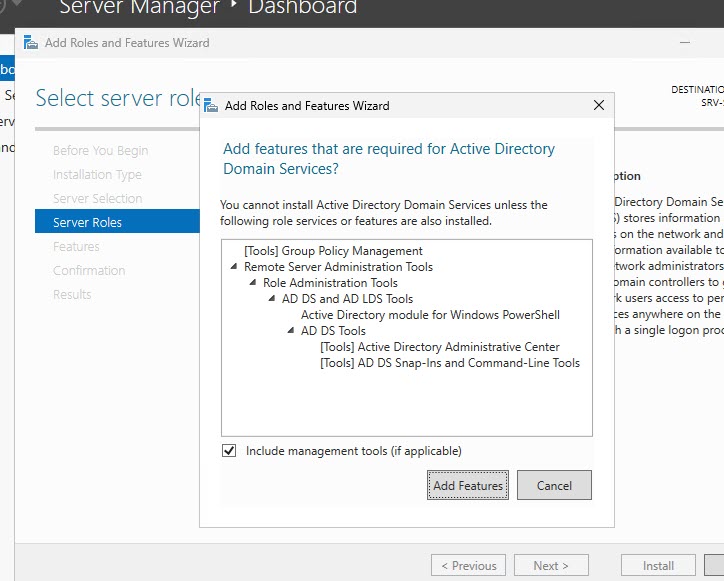Click Dashboard breadcrumb in Server Manager header
This screenshot has height=581, width=724.
pos(302,7)
